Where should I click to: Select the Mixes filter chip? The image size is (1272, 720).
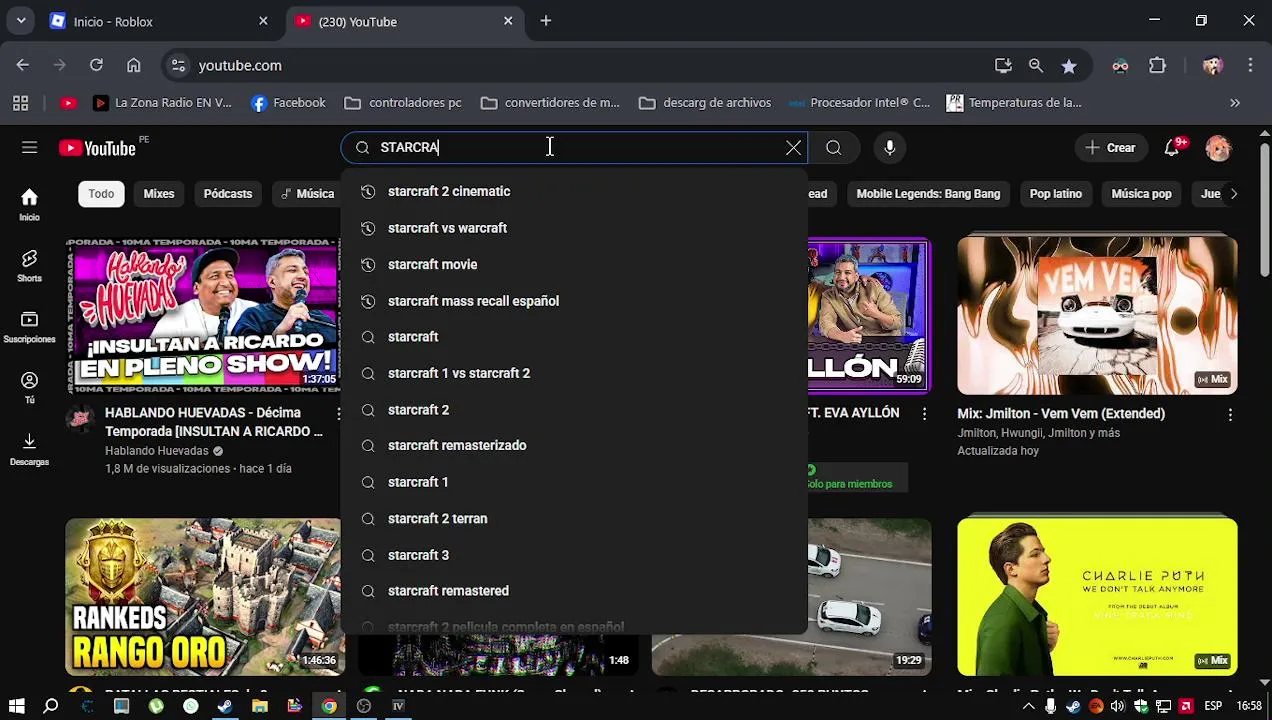coord(159,194)
